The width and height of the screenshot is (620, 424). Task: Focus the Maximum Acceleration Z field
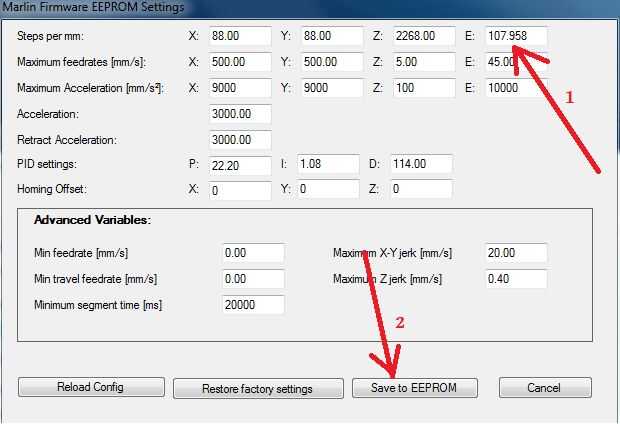(424, 88)
